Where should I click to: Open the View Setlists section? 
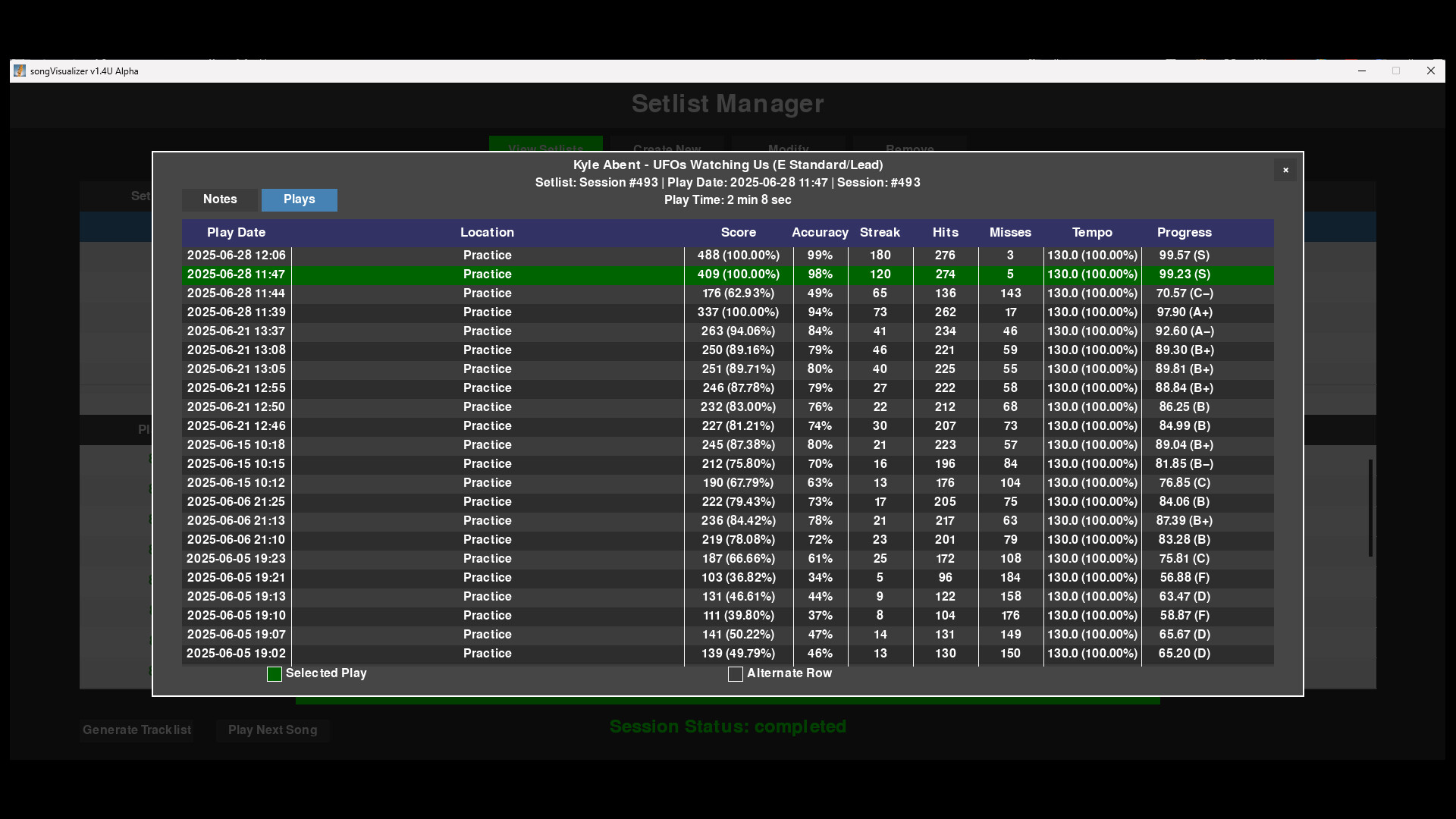(545, 149)
